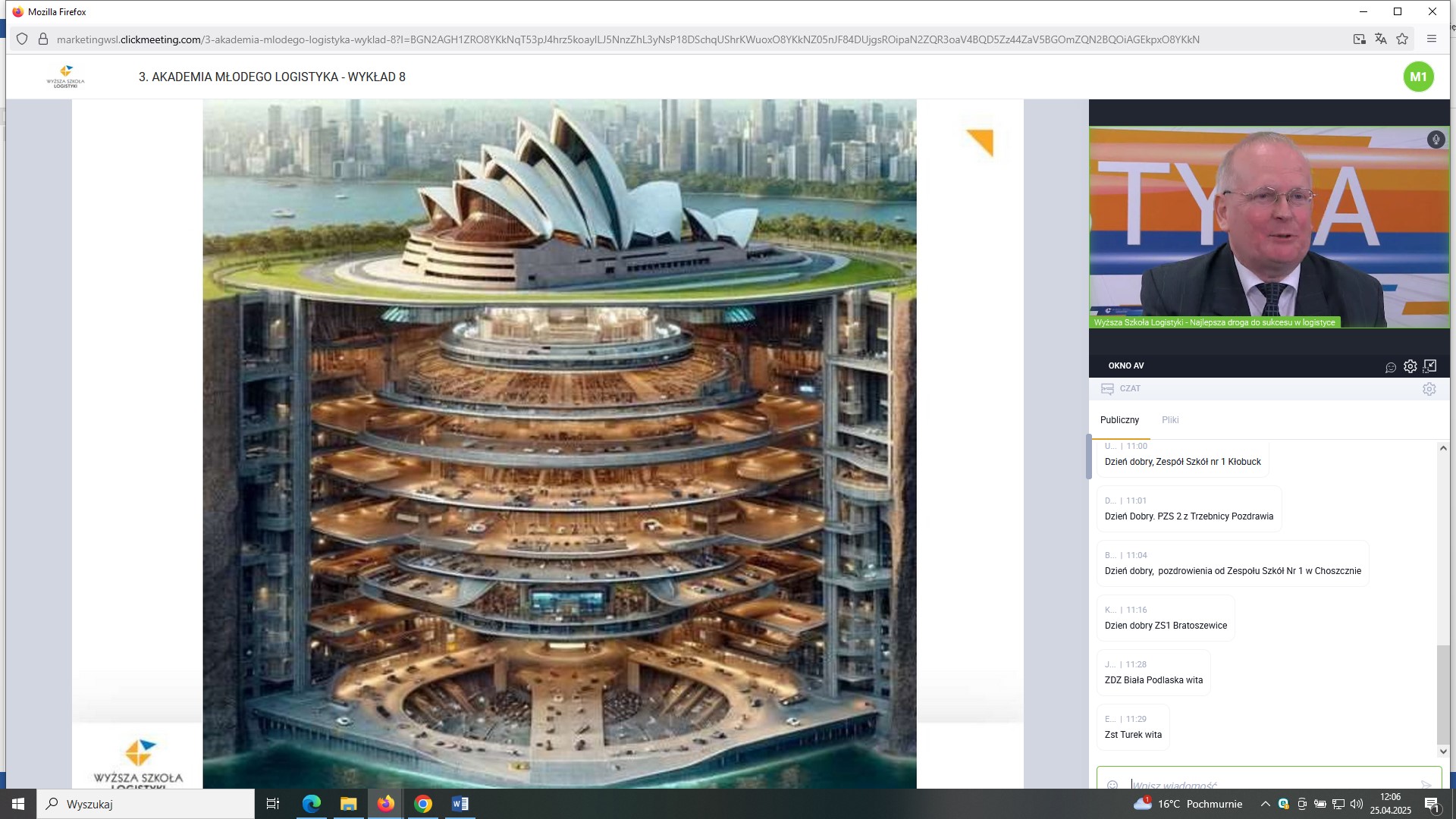Viewport: 1456px width, 819px height.
Task: Open the emoji reactions icon in OKNO AV bar
Action: point(1391,367)
